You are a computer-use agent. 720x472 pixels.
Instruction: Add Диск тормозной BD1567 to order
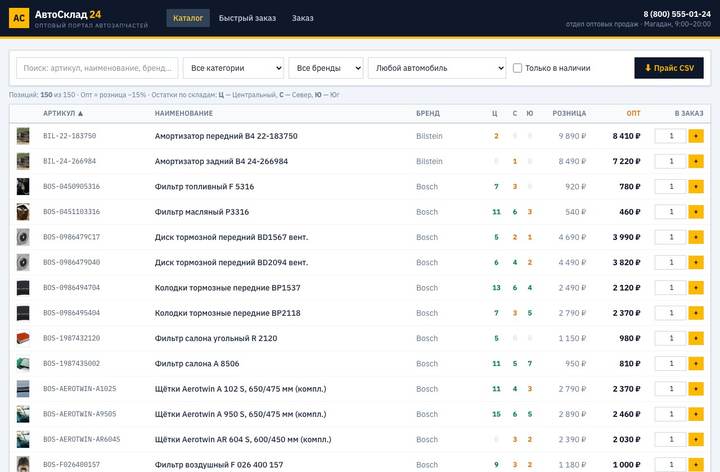(696, 237)
